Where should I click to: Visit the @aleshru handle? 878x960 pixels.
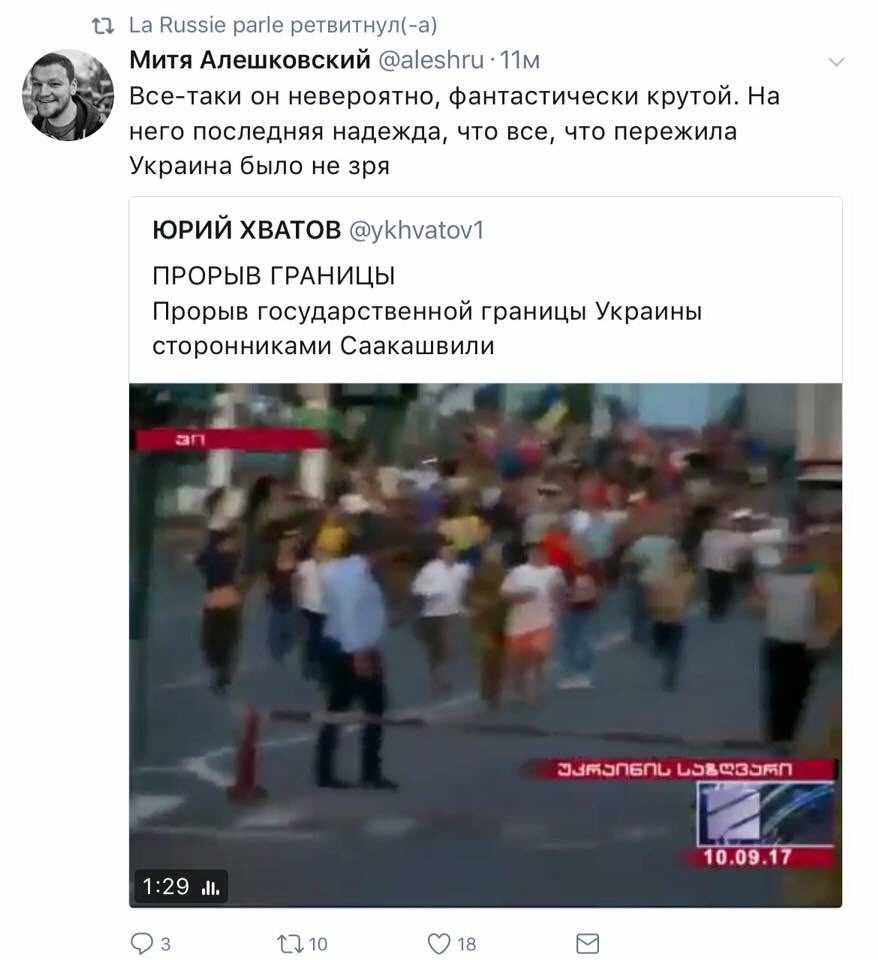pyautogui.click(x=432, y=60)
